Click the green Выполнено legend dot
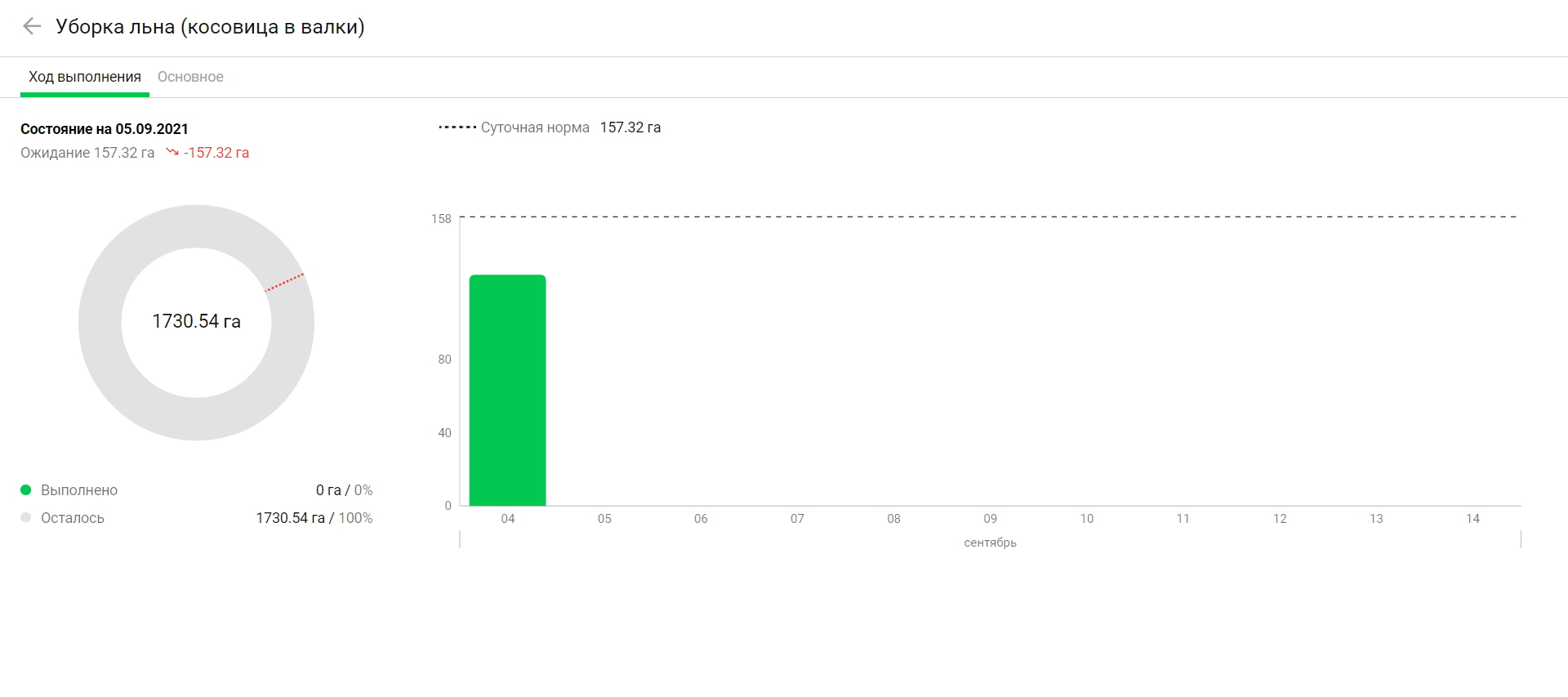Viewport: 1568px width, 697px height. coord(25,490)
